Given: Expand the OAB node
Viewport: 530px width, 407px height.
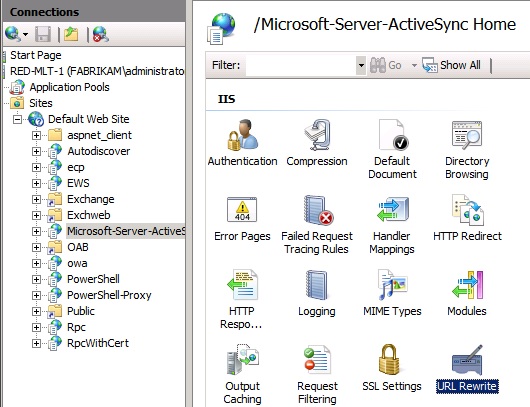Looking at the screenshot, I should [x=36, y=247].
